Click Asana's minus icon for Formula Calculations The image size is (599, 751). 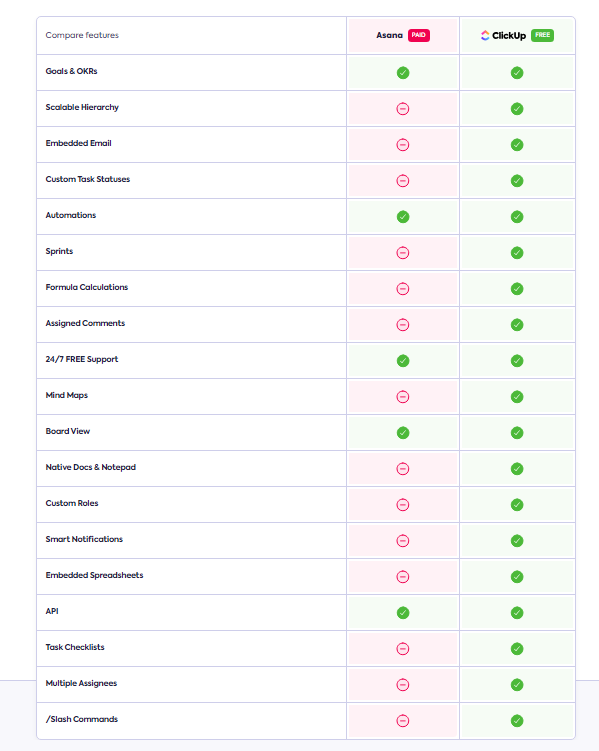403,289
